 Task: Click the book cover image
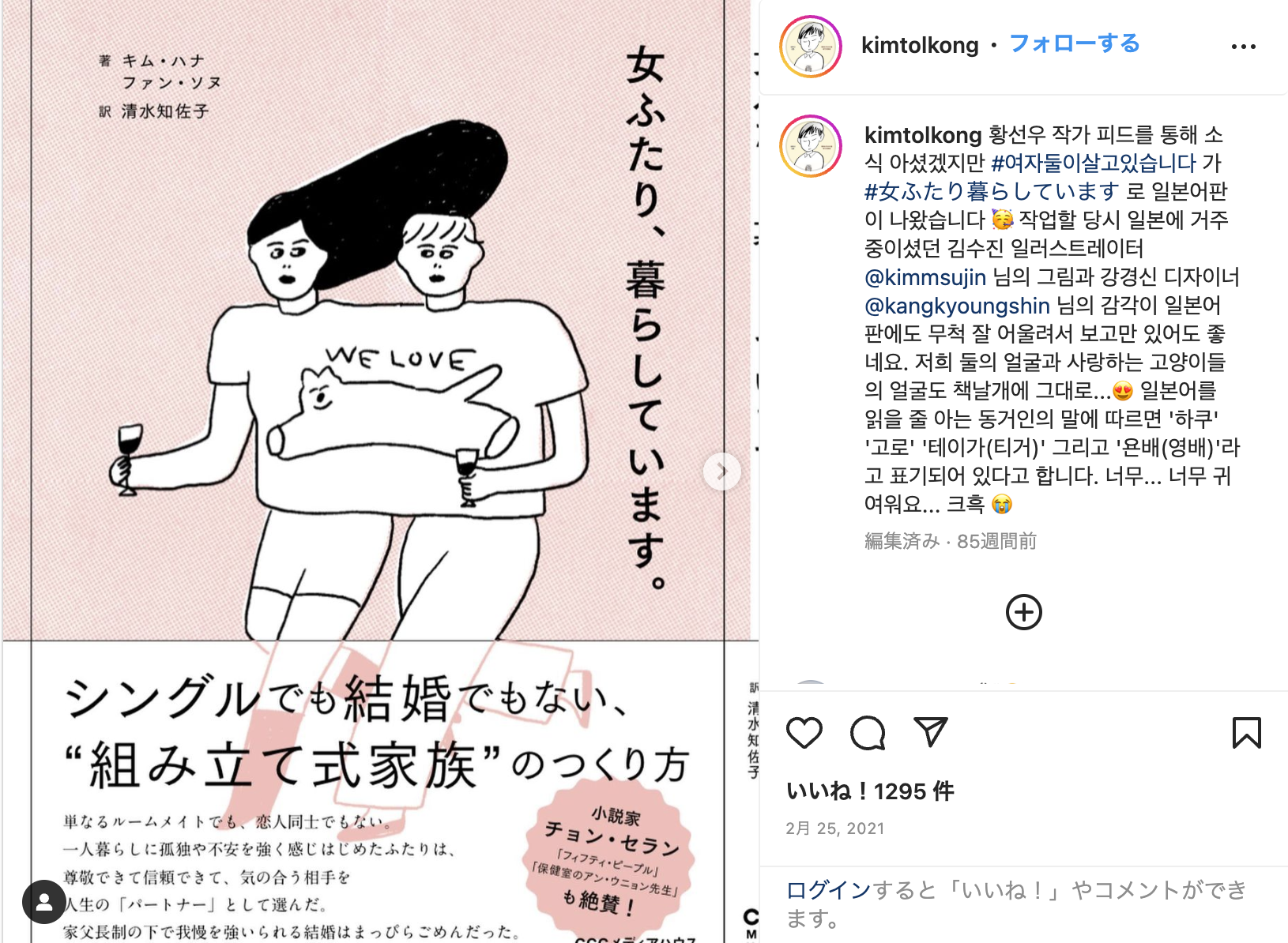pos(379,471)
